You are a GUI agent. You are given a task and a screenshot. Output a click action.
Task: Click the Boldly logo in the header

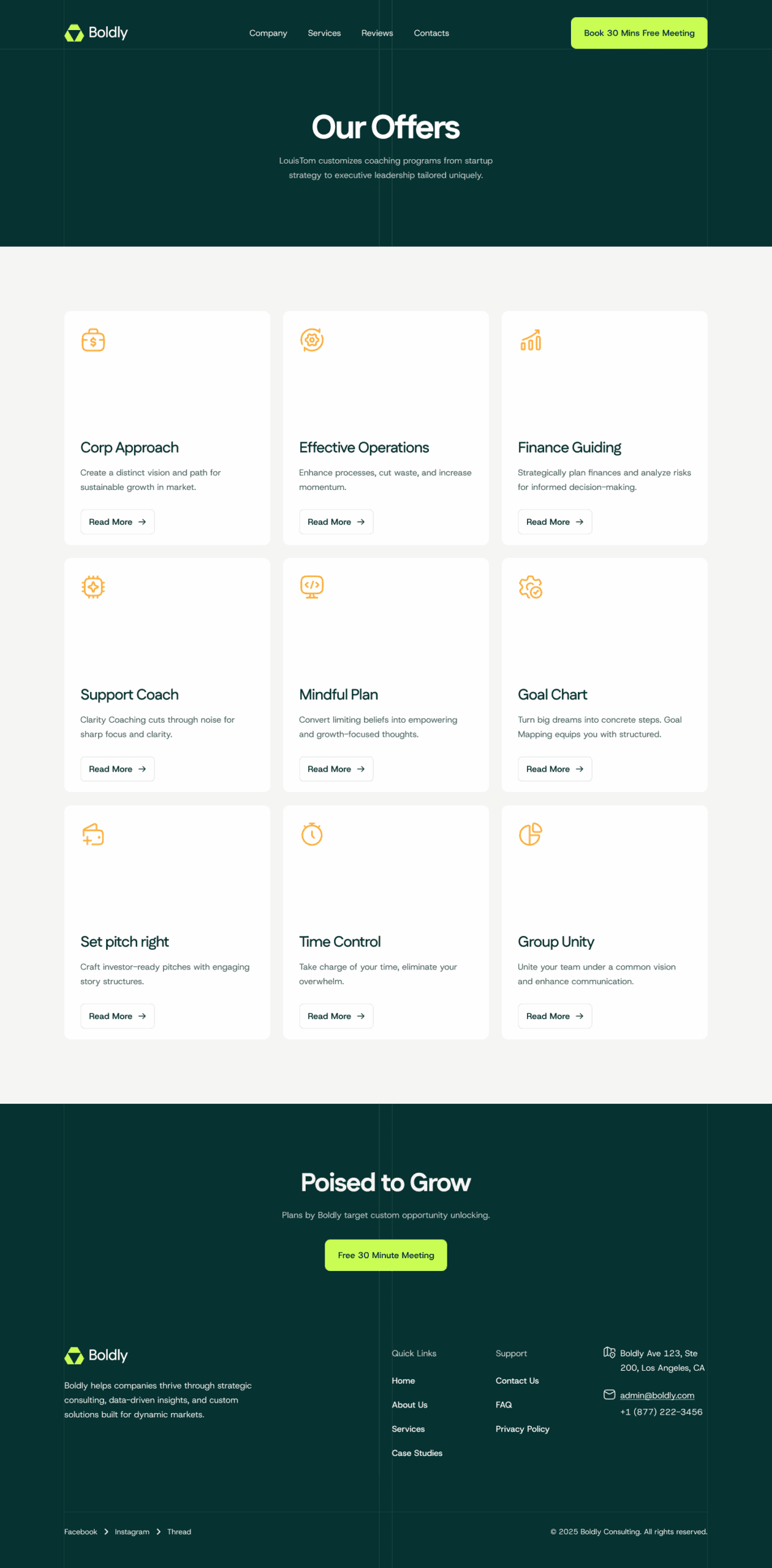pos(96,33)
